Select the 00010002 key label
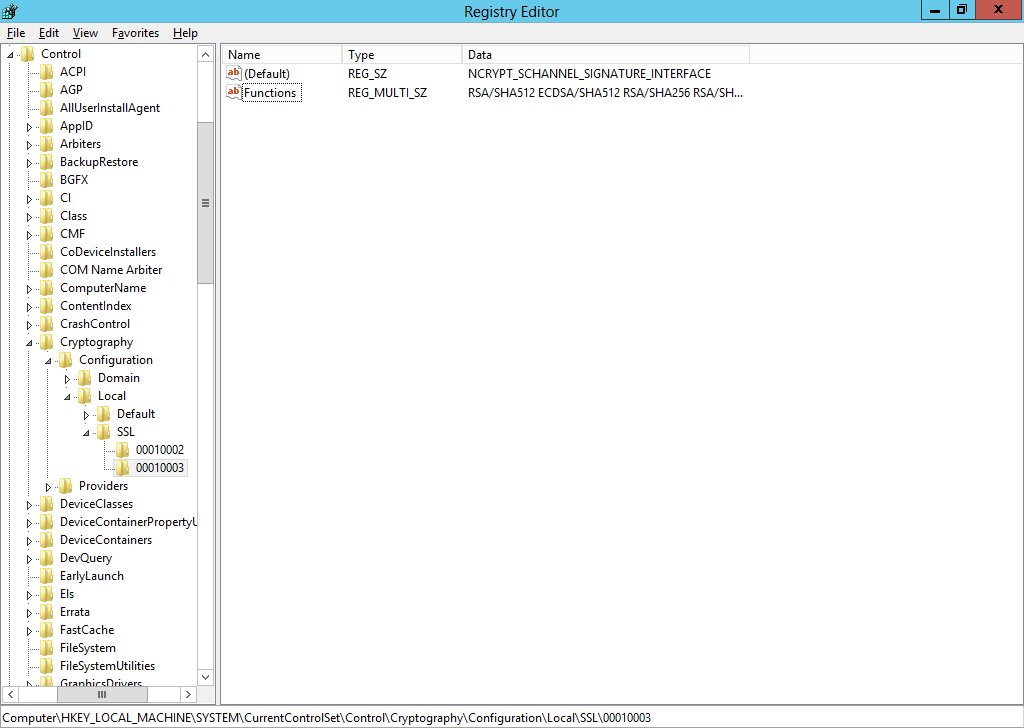The width and height of the screenshot is (1024, 728). tap(160, 450)
